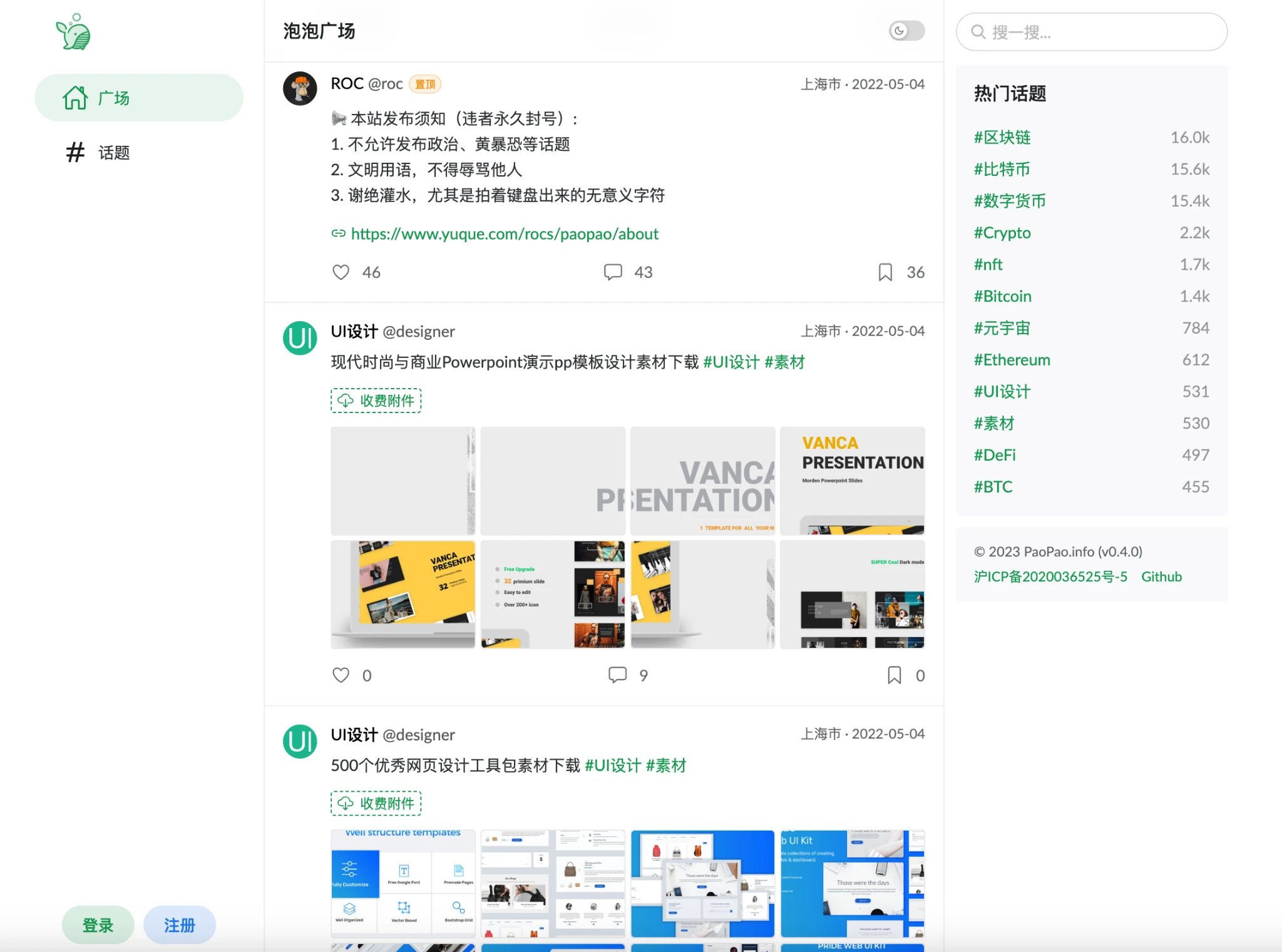Focus the 搜一搜 search field
Image resolution: width=1282 pixels, height=952 pixels.
point(1092,32)
